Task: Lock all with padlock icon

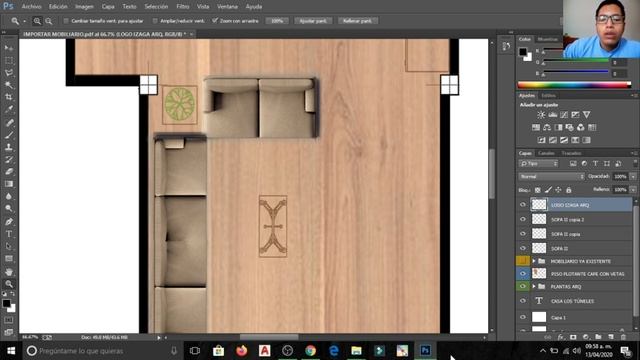Action: 569,190
